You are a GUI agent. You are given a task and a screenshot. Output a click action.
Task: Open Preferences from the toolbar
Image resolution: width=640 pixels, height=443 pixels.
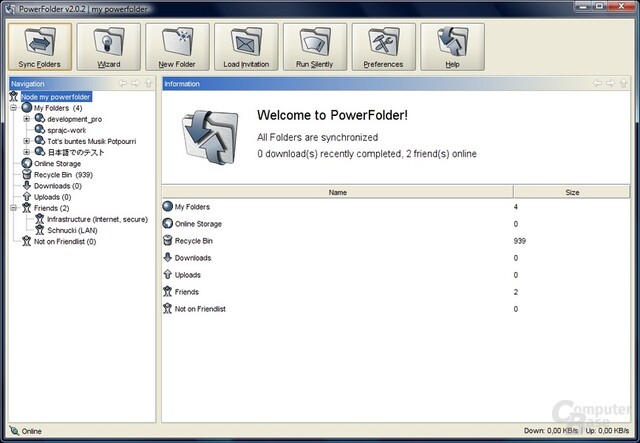pos(384,47)
